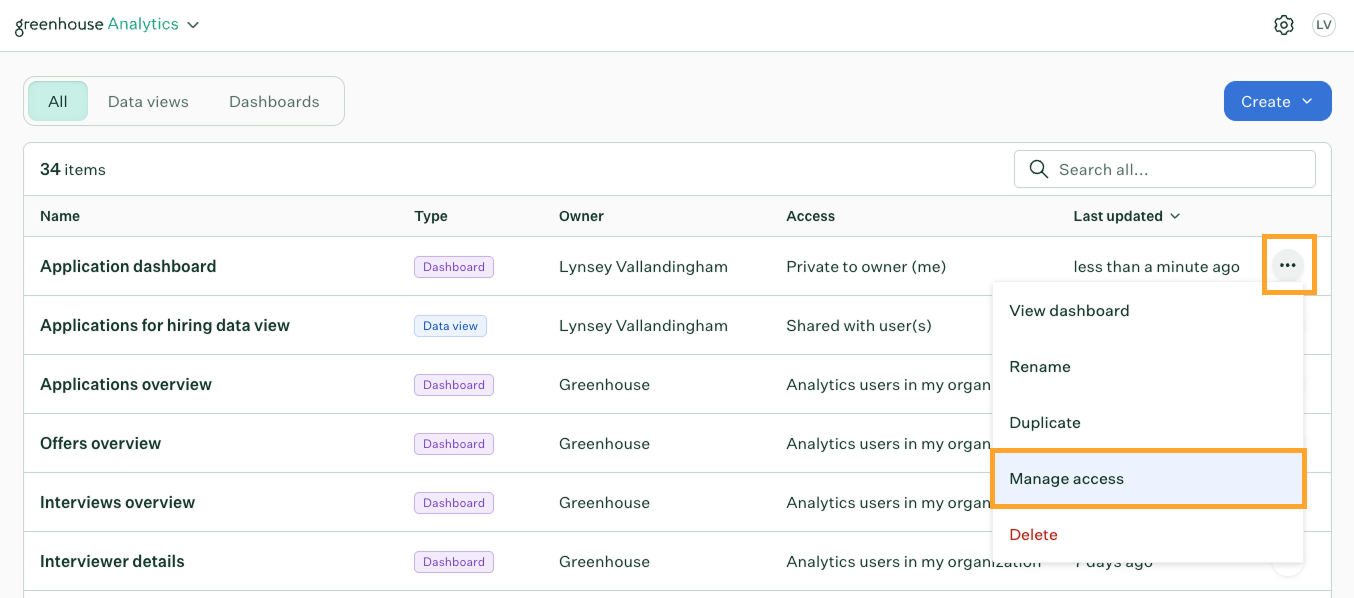
Task: Open Applications for hiring data view
Action: tap(165, 325)
